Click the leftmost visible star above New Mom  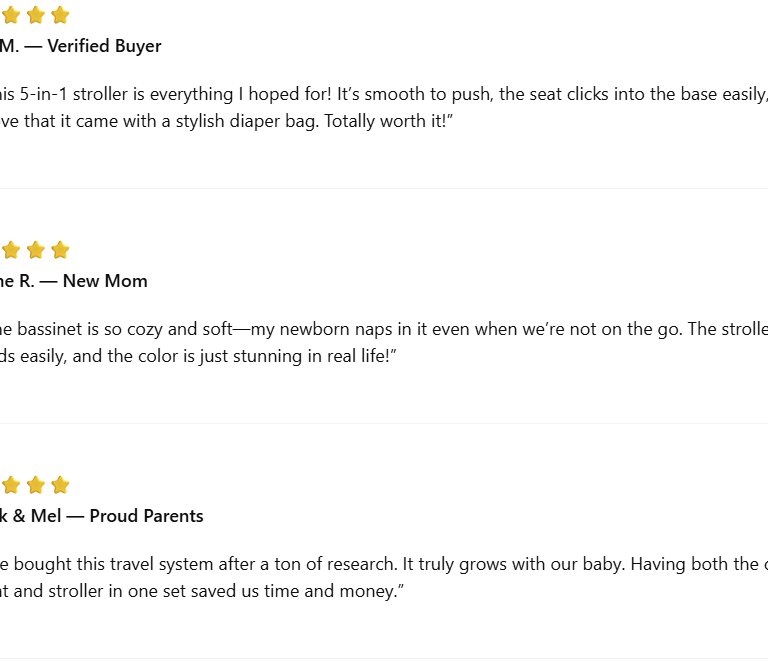(11, 250)
